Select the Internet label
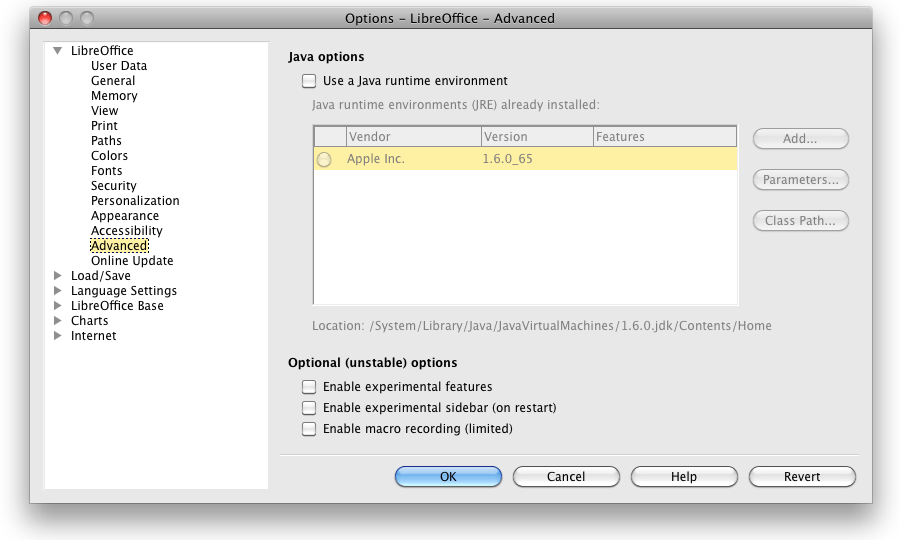 pyautogui.click(x=93, y=335)
